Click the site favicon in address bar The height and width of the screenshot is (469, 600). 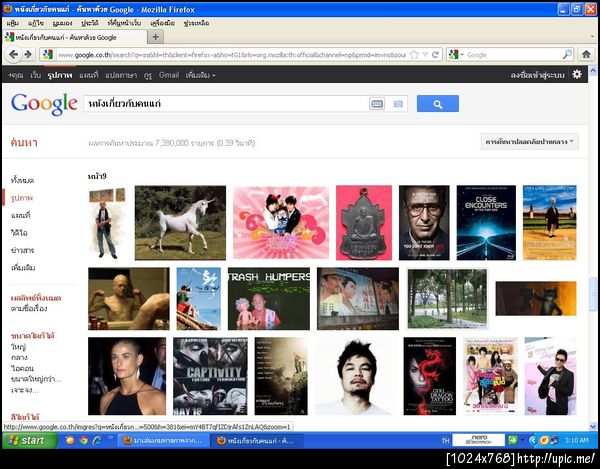(48, 55)
